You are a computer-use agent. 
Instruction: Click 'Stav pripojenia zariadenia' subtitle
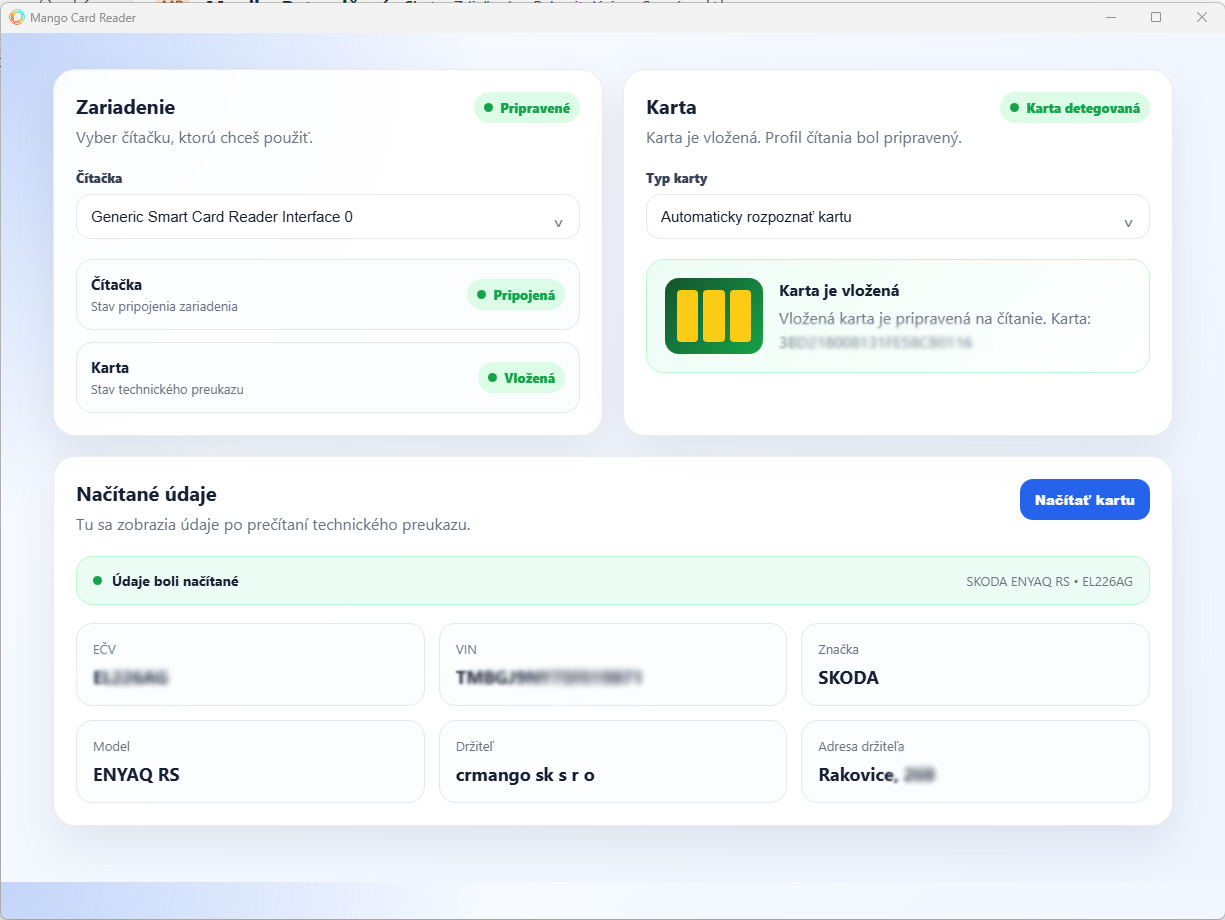[164, 306]
